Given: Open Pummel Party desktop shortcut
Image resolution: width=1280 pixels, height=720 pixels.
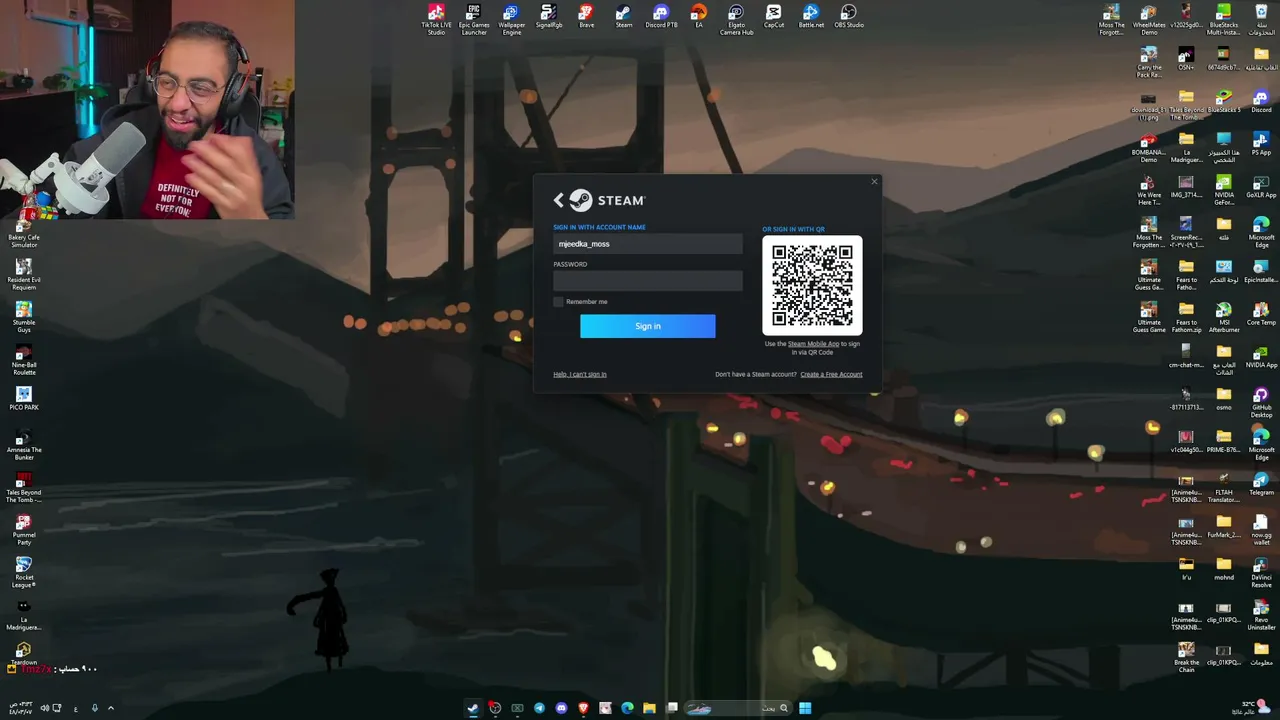Looking at the screenshot, I should [x=24, y=529].
